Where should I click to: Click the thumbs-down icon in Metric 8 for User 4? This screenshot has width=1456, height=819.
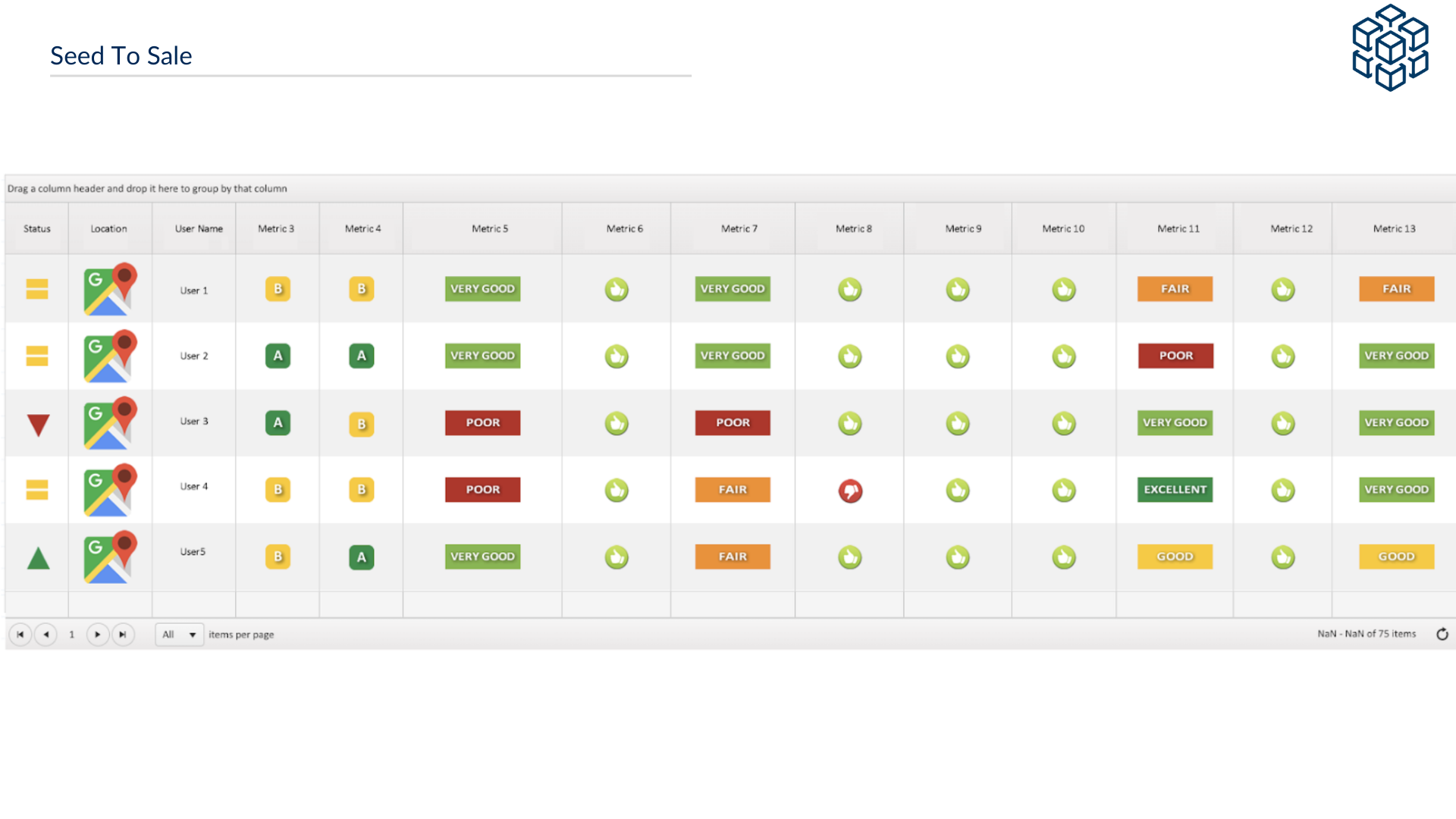tap(849, 489)
